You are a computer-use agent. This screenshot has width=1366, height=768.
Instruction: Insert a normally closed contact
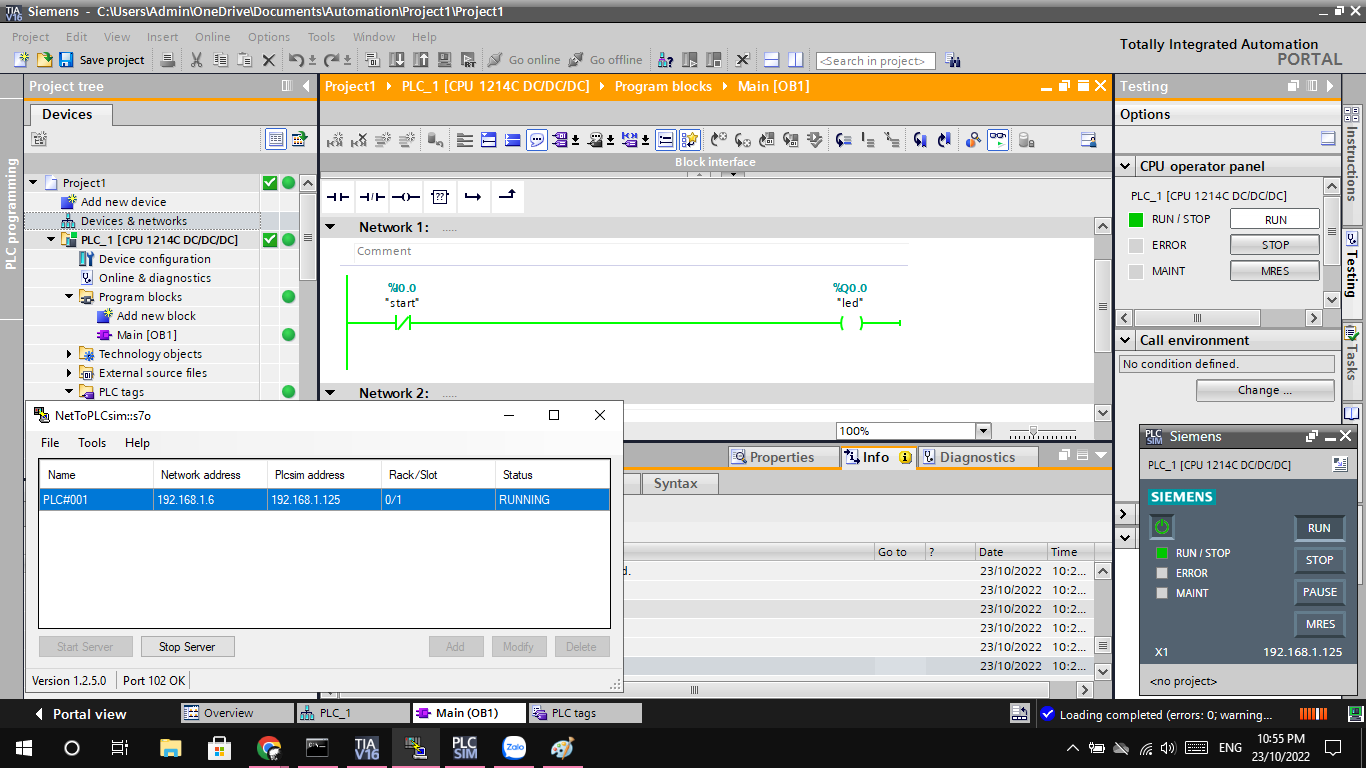click(372, 197)
